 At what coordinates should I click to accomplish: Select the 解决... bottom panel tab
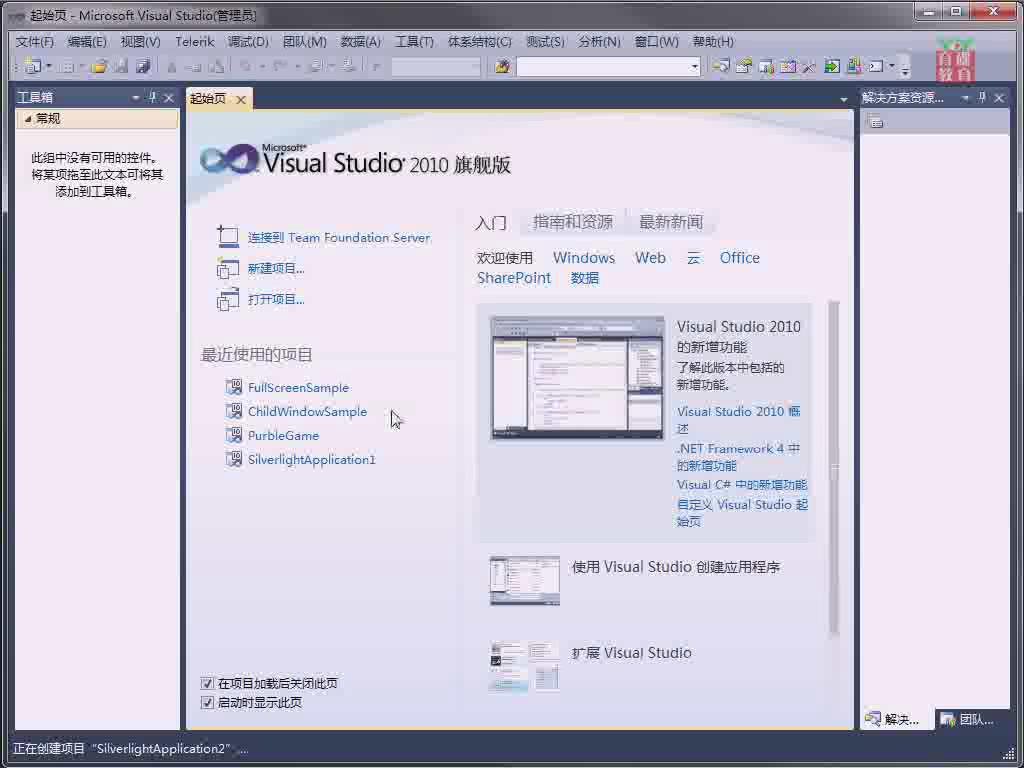[893, 719]
